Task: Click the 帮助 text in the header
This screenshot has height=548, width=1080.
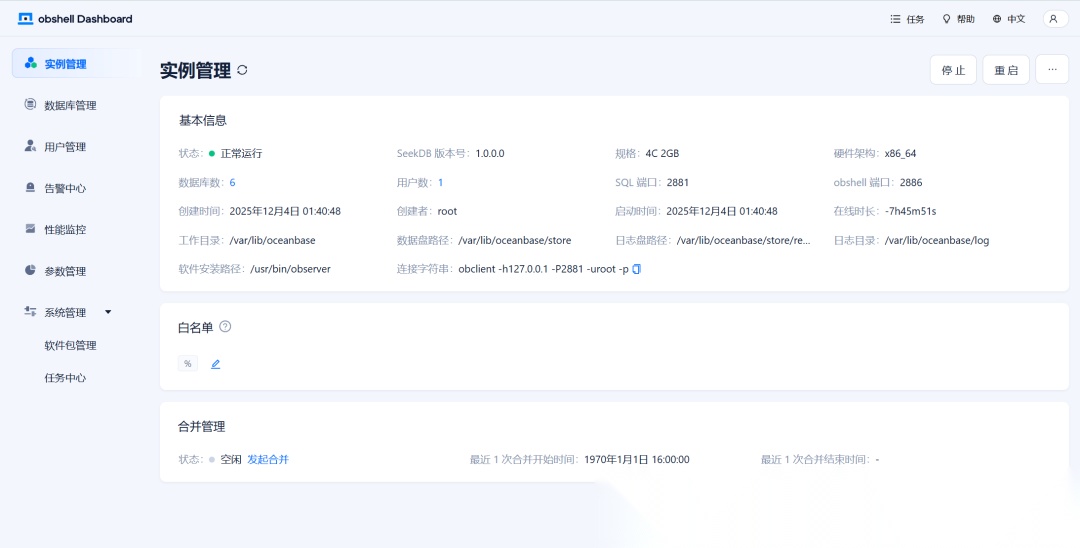Action: (x=966, y=19)
